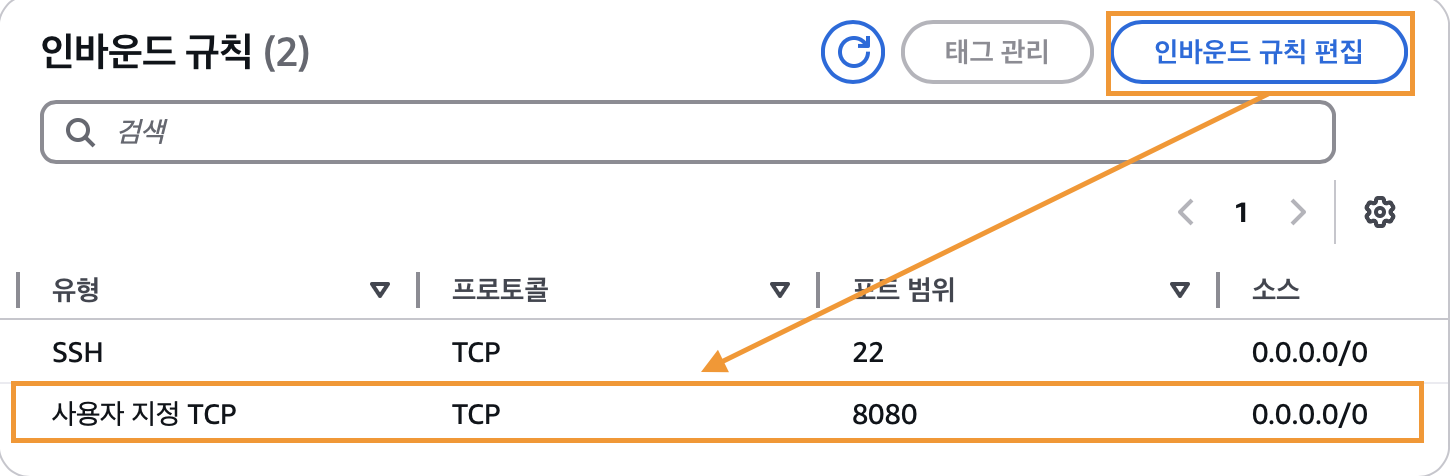
Task: Sort by 유형 using its arrow
Action: (379, 291)
